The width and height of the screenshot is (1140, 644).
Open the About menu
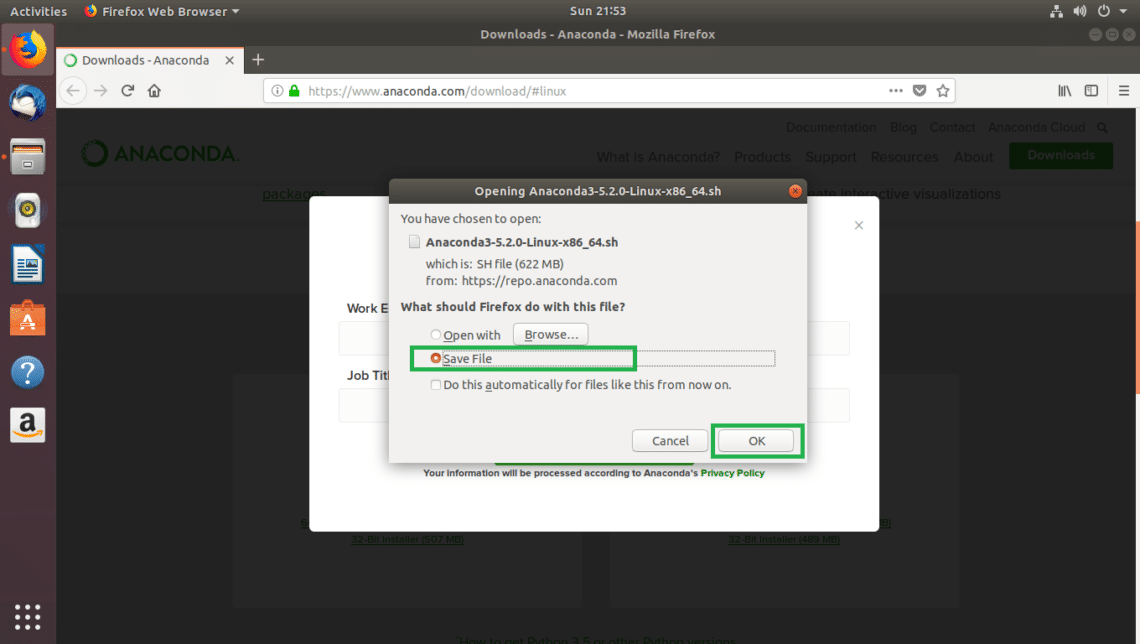tap(974, 157)
